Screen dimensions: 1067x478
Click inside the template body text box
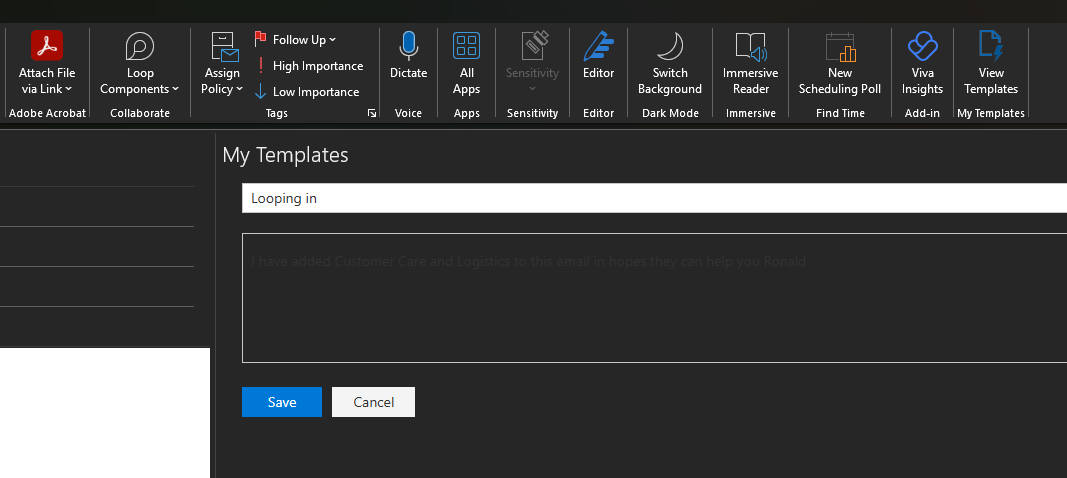click(654, 298)
